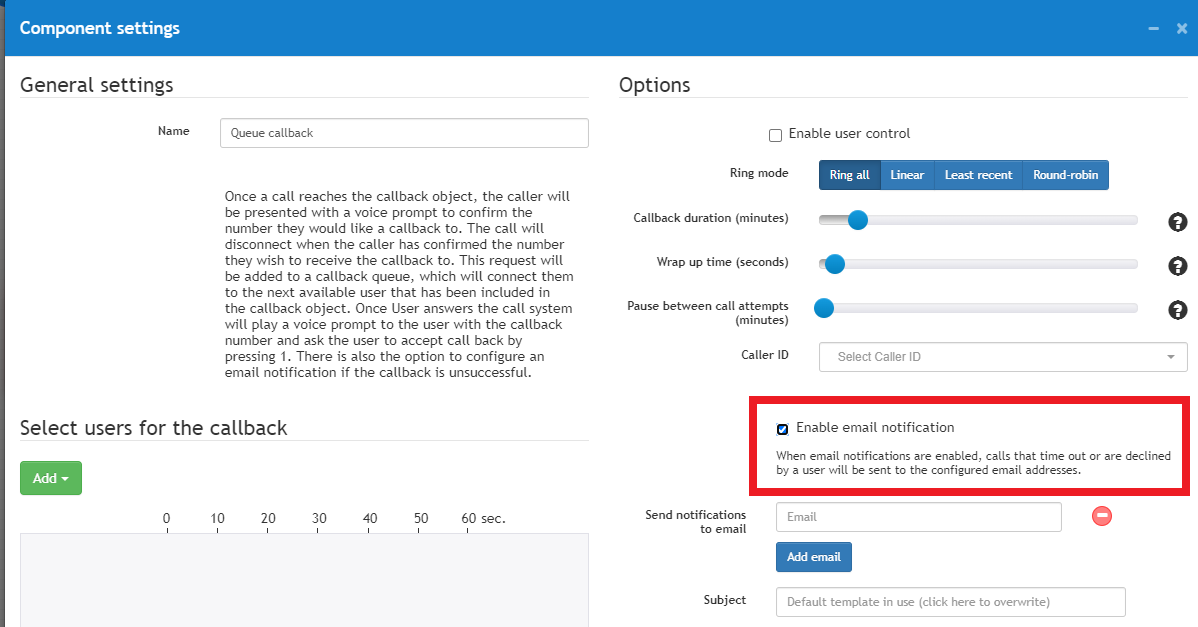Click the Add email button

pos(814,557)
